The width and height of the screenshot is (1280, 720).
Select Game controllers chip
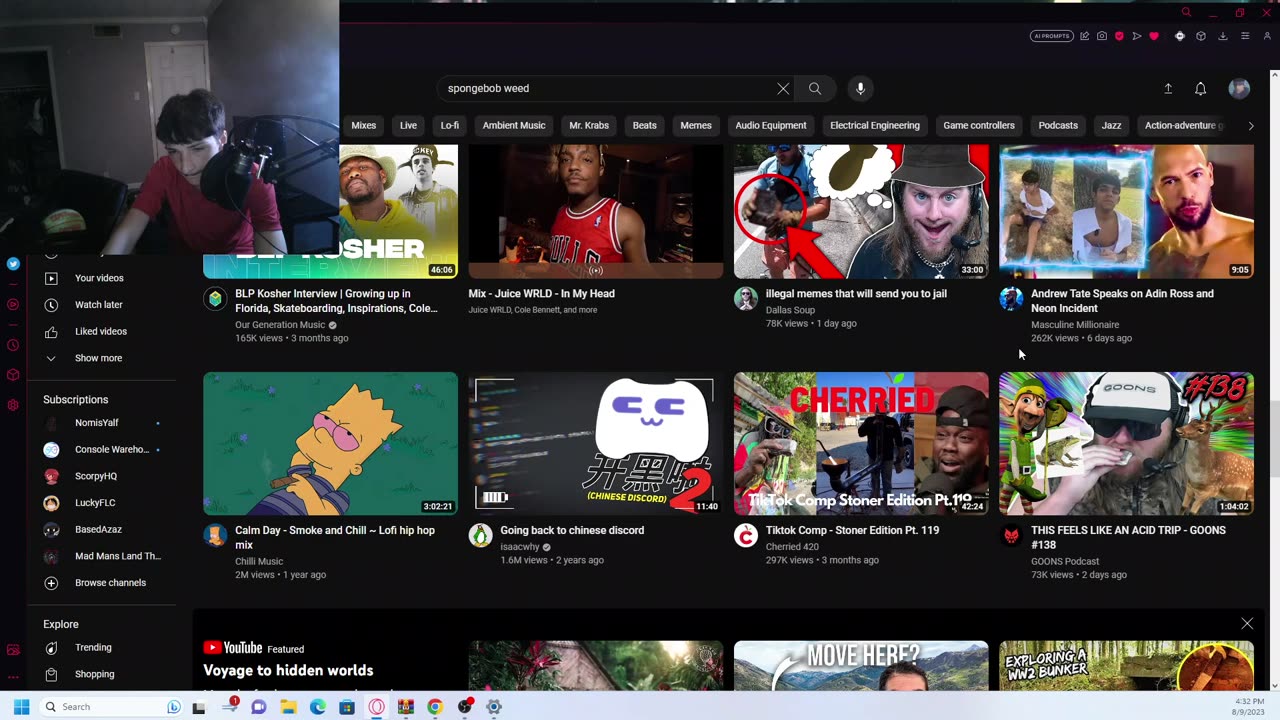point(979,125)
